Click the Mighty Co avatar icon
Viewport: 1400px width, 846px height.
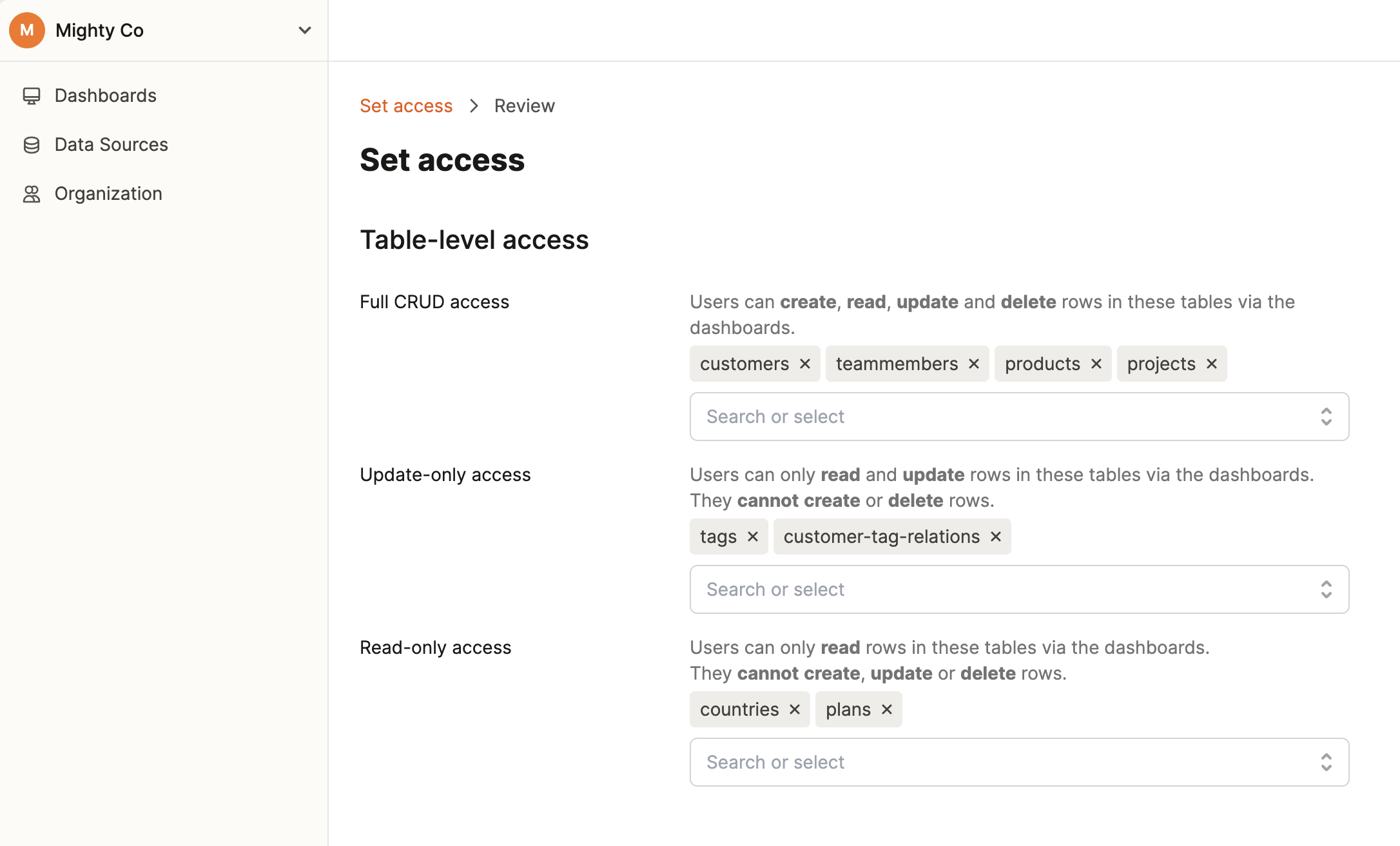coord(27,30)
